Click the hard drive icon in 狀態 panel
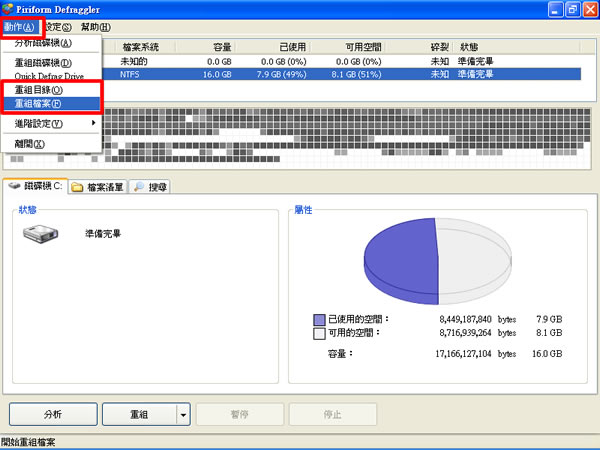The height and width of the screenshot is (450, 600). pos(41,234)
